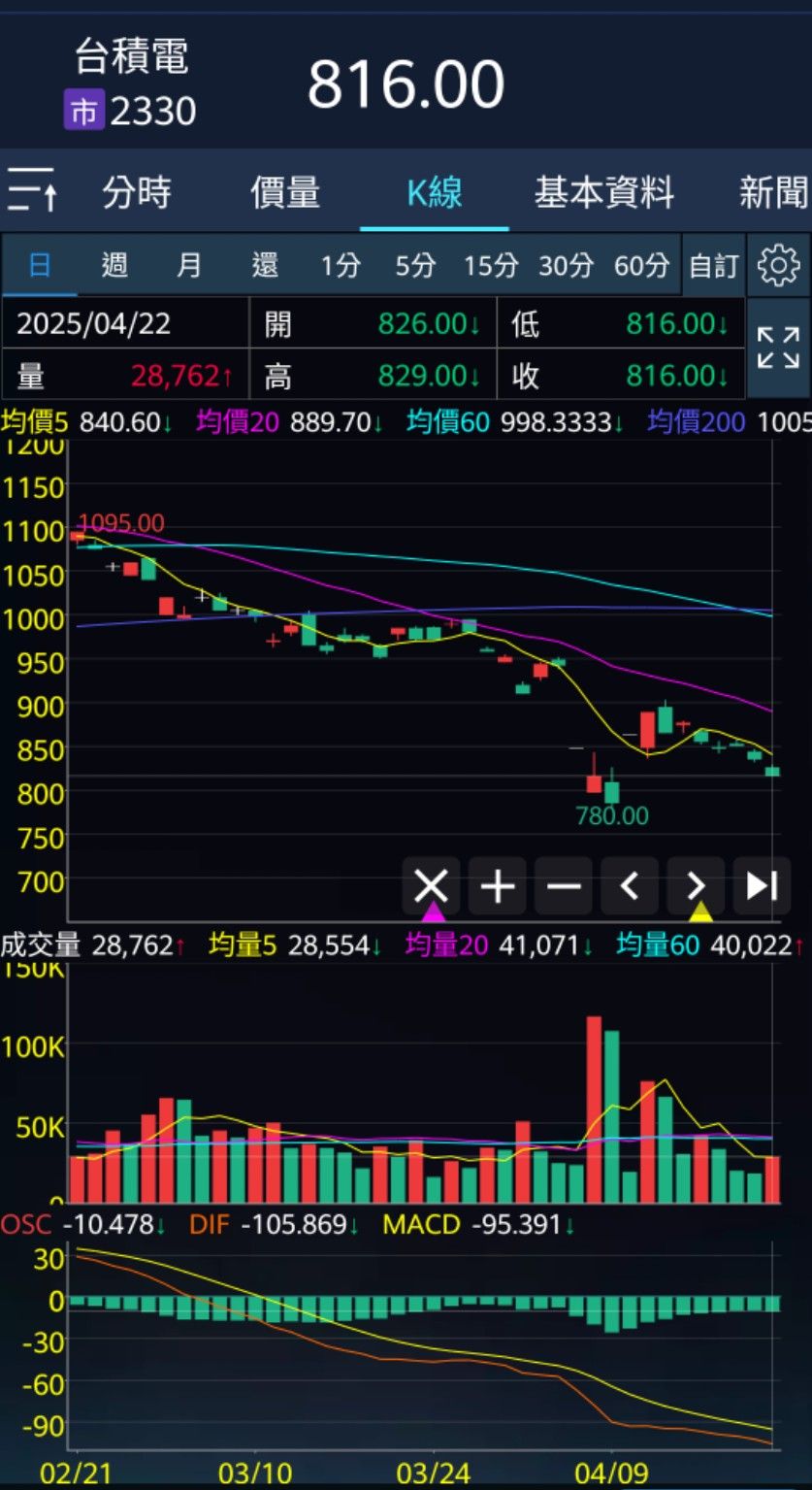Tap the 03/10 date axis label
The height and width of the screenshot is (1490, 812).
254,1473
